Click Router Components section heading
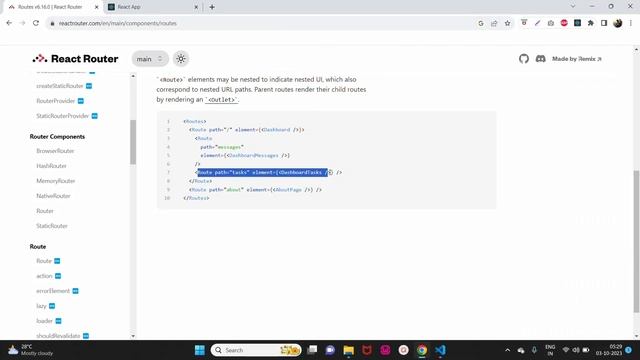 57,137
